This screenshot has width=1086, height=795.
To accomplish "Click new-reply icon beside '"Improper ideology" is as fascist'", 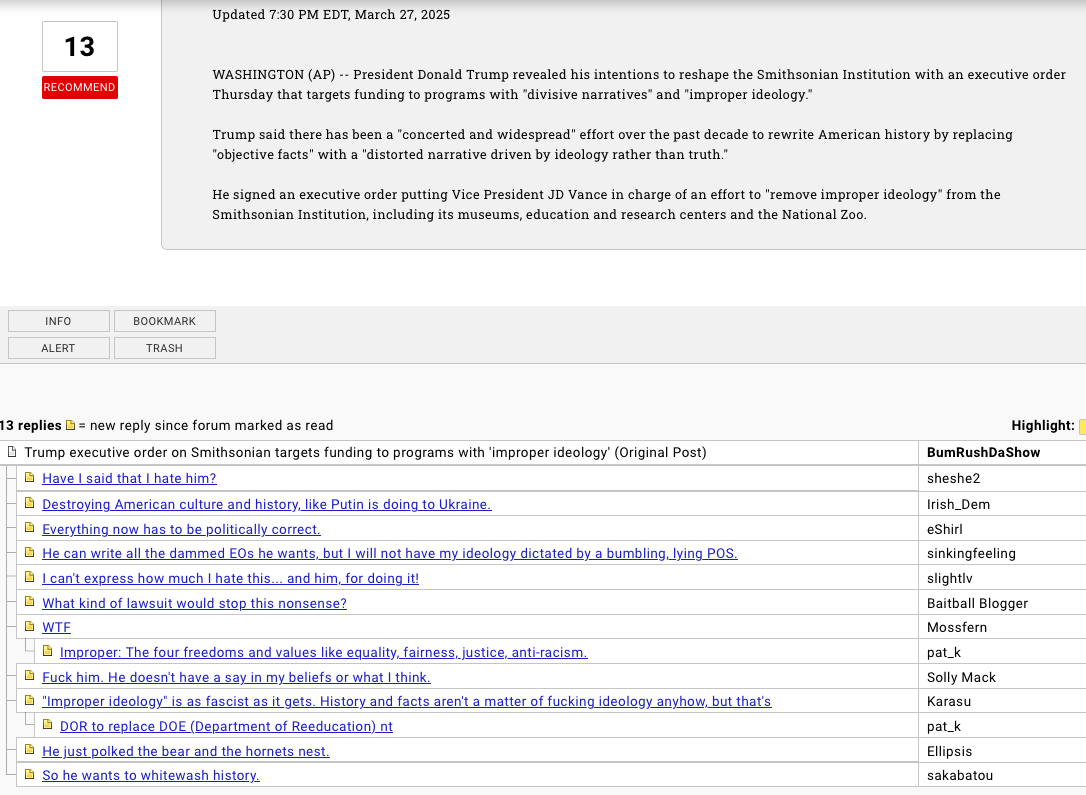I will [x=29, y=700].
